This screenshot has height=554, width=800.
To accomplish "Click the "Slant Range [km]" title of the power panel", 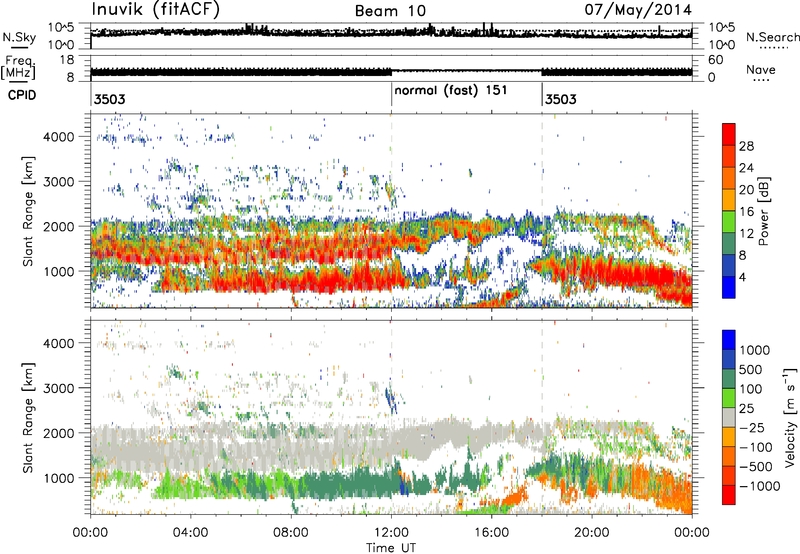I will [28, 211].
